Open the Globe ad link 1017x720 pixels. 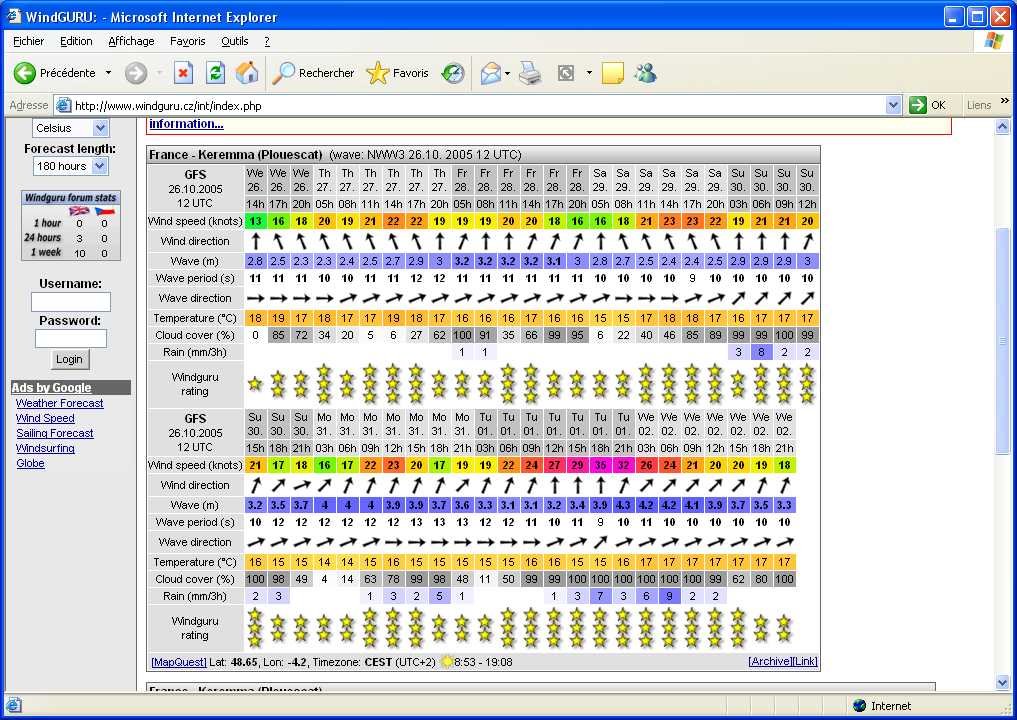click(x=30, y=463)
